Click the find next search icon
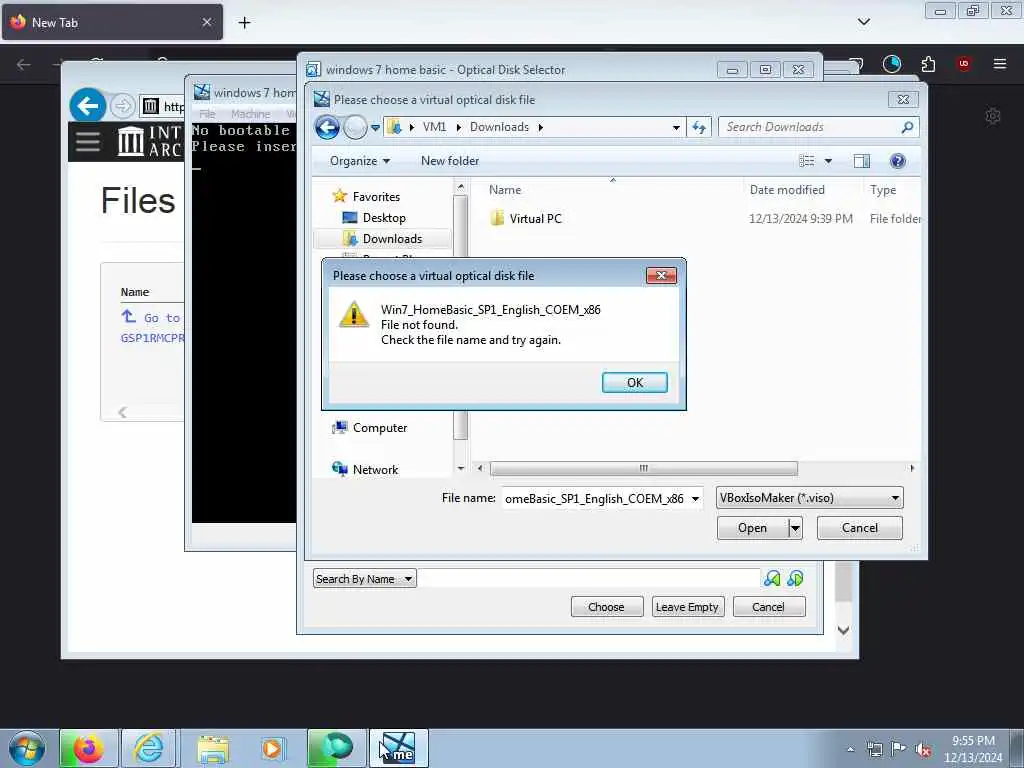 click(795, 579)
